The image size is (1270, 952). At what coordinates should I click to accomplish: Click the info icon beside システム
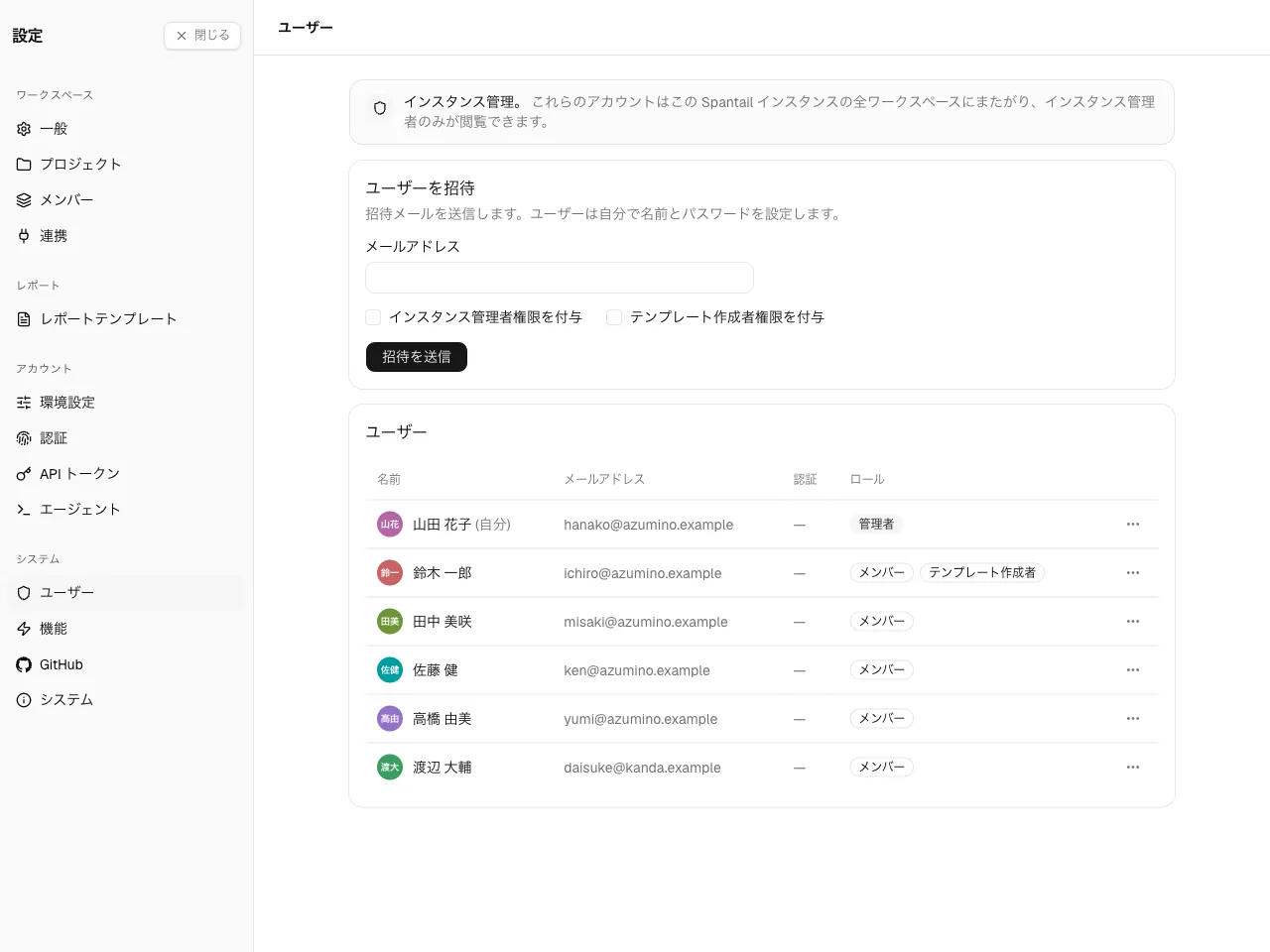click(x=24, y=700)
